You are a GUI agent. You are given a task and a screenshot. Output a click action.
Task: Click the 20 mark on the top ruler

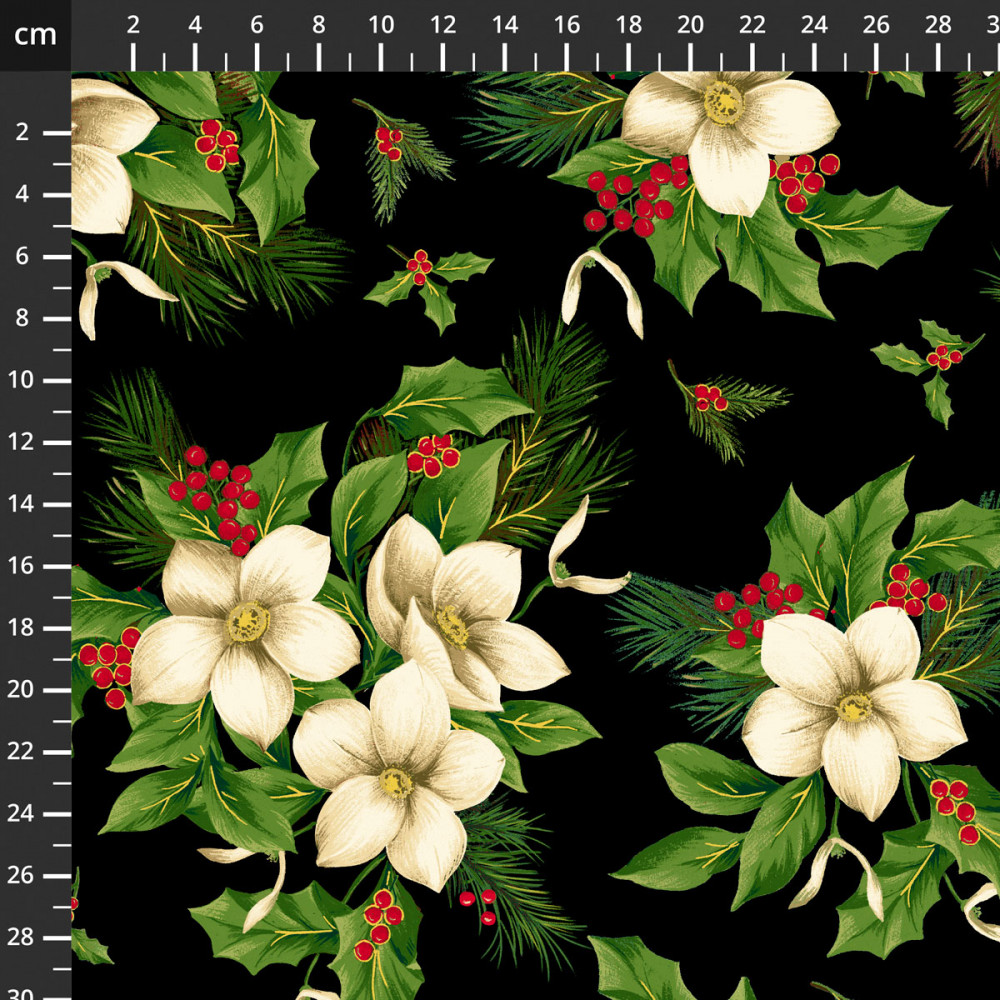click(x=690, y=26)
